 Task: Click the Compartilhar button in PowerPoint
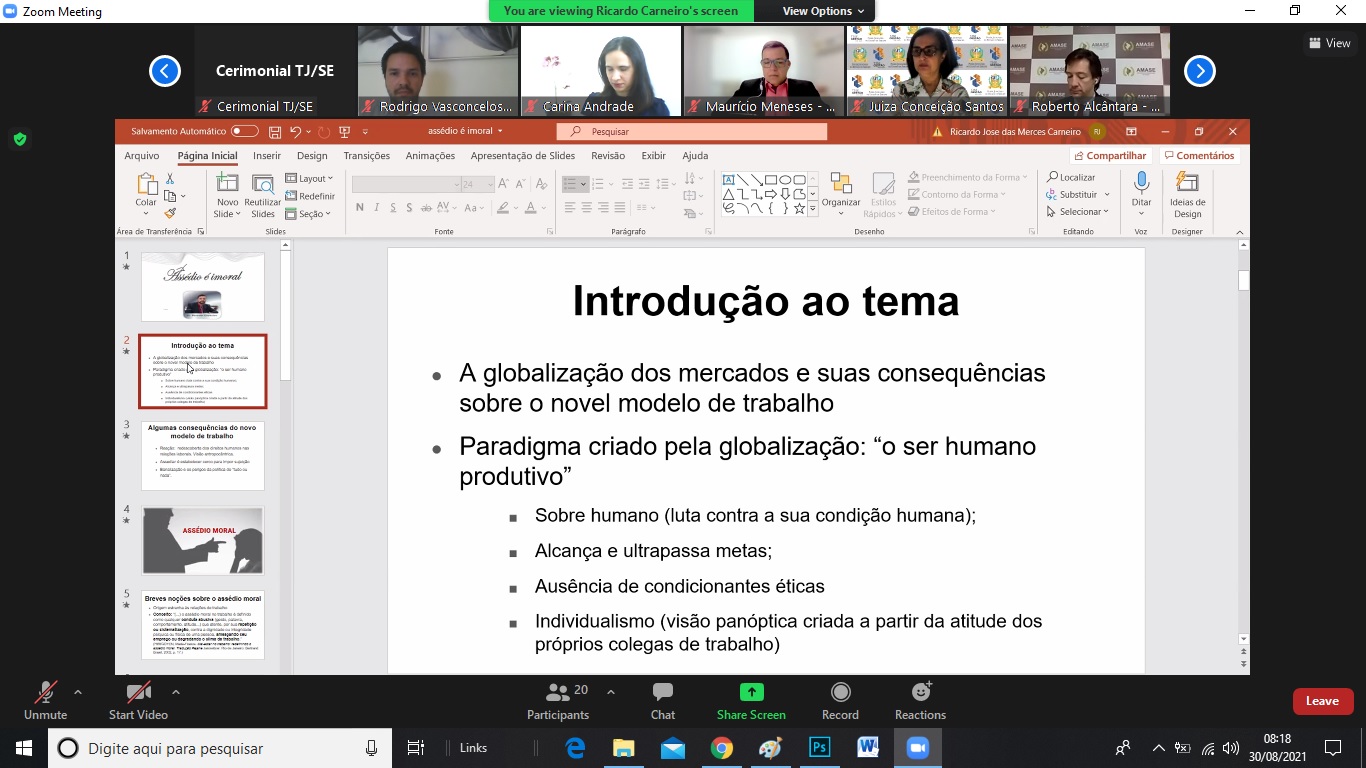(1110, 156)
